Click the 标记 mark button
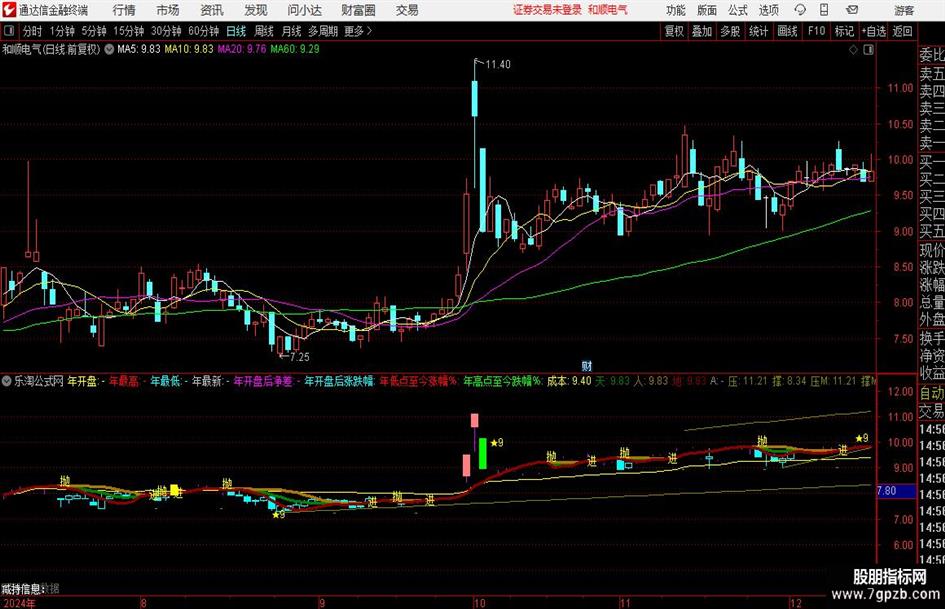 [844, 31]
